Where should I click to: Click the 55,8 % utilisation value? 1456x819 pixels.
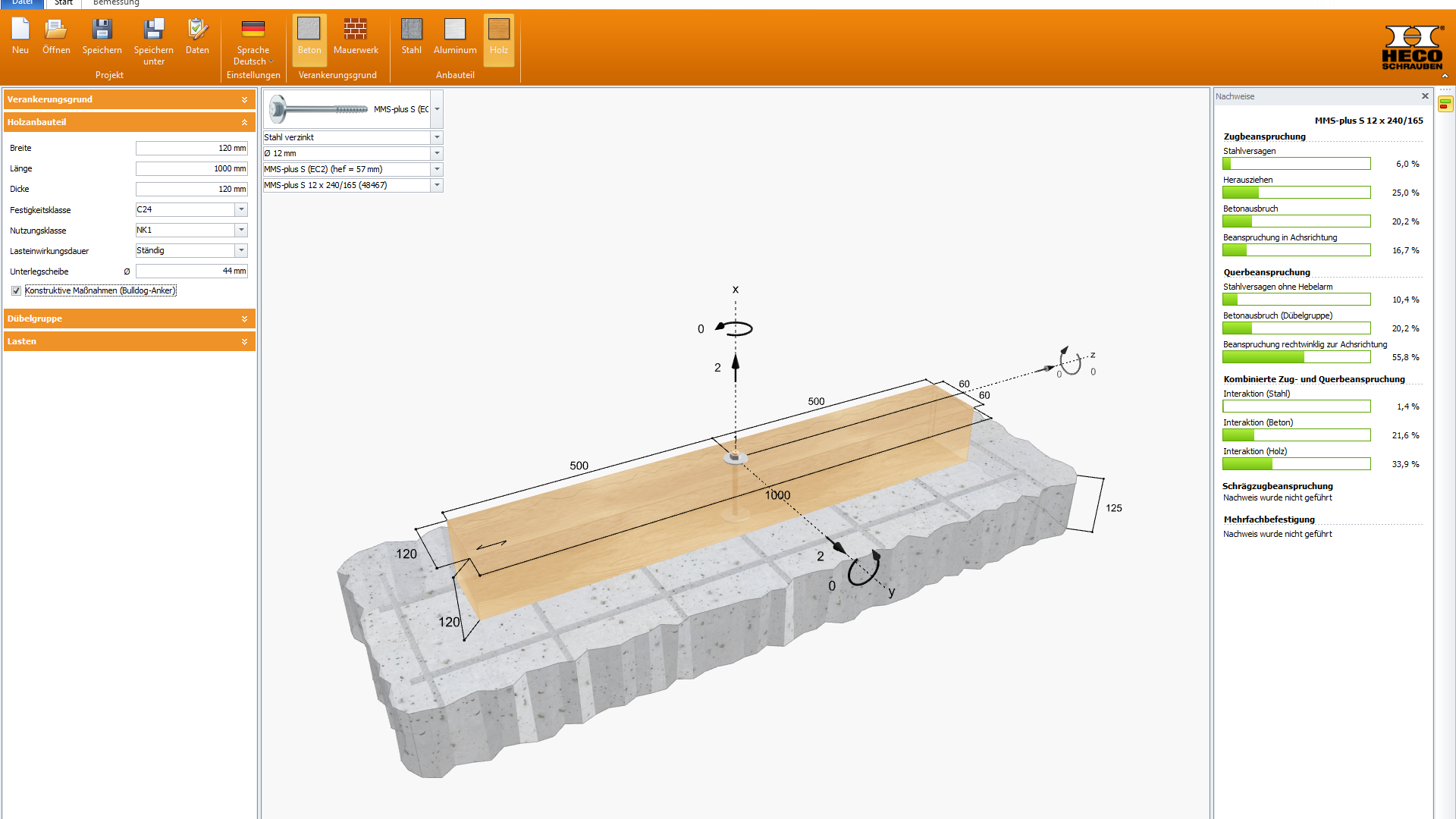tap(1405, 357)
